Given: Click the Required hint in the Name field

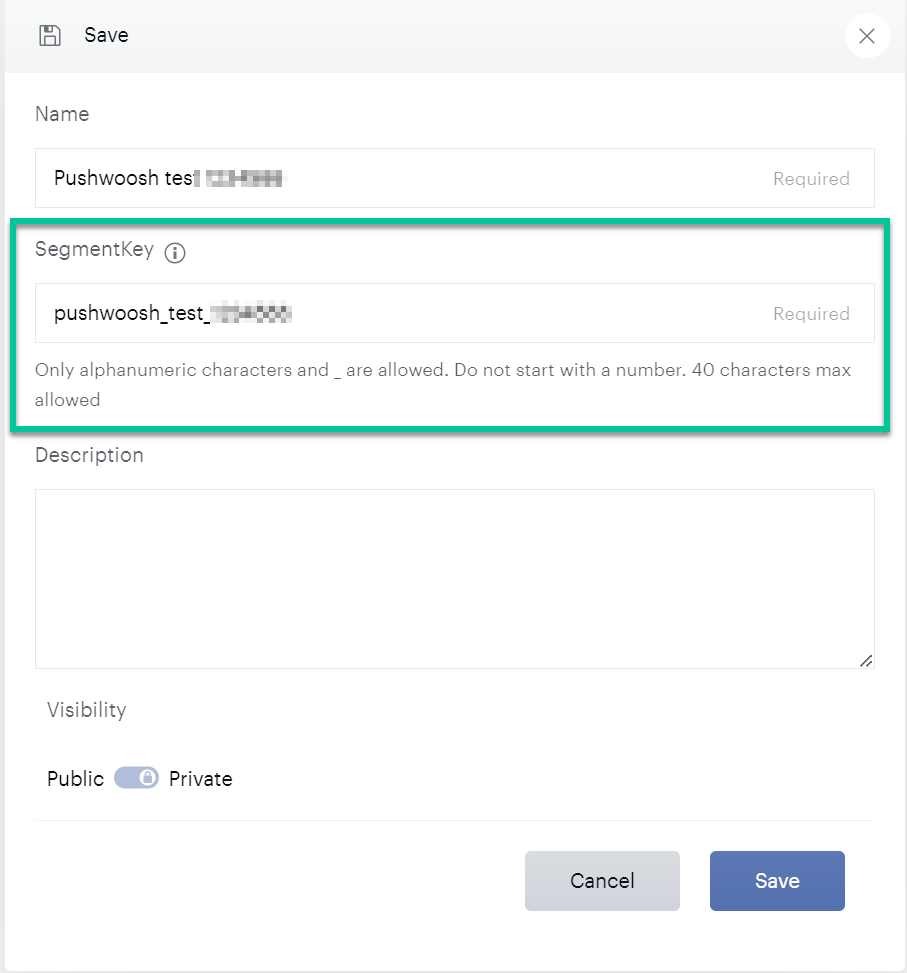Looking at the screenshot, I should (x=811, y=179).
